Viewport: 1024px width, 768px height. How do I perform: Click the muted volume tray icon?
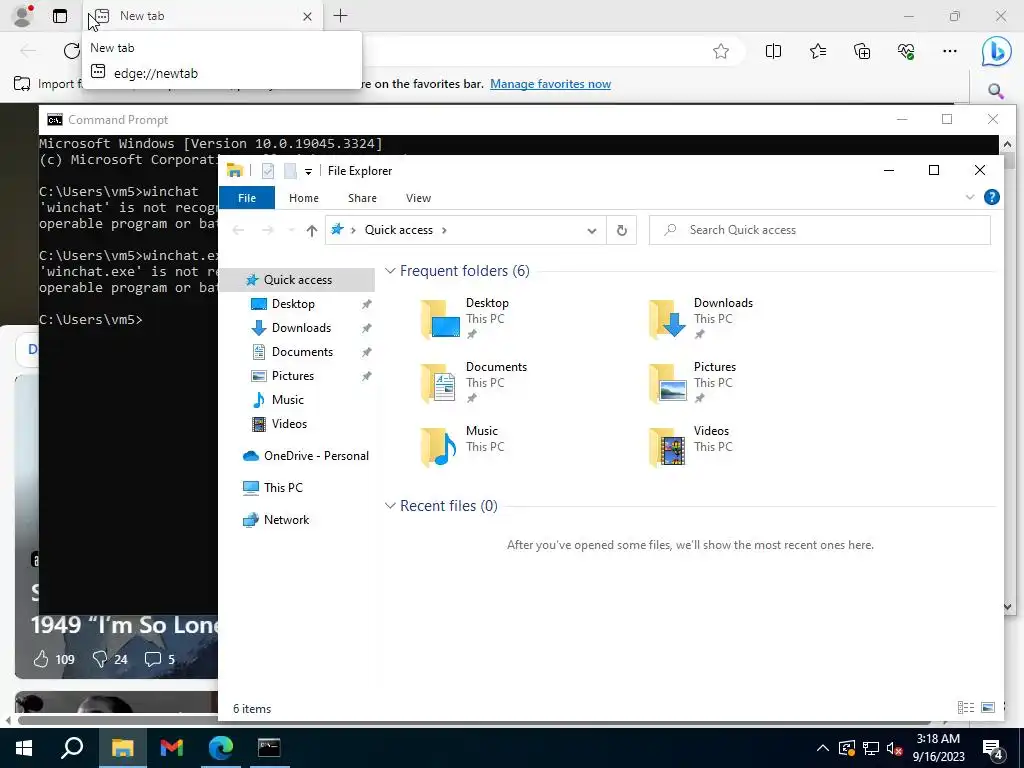894,748
